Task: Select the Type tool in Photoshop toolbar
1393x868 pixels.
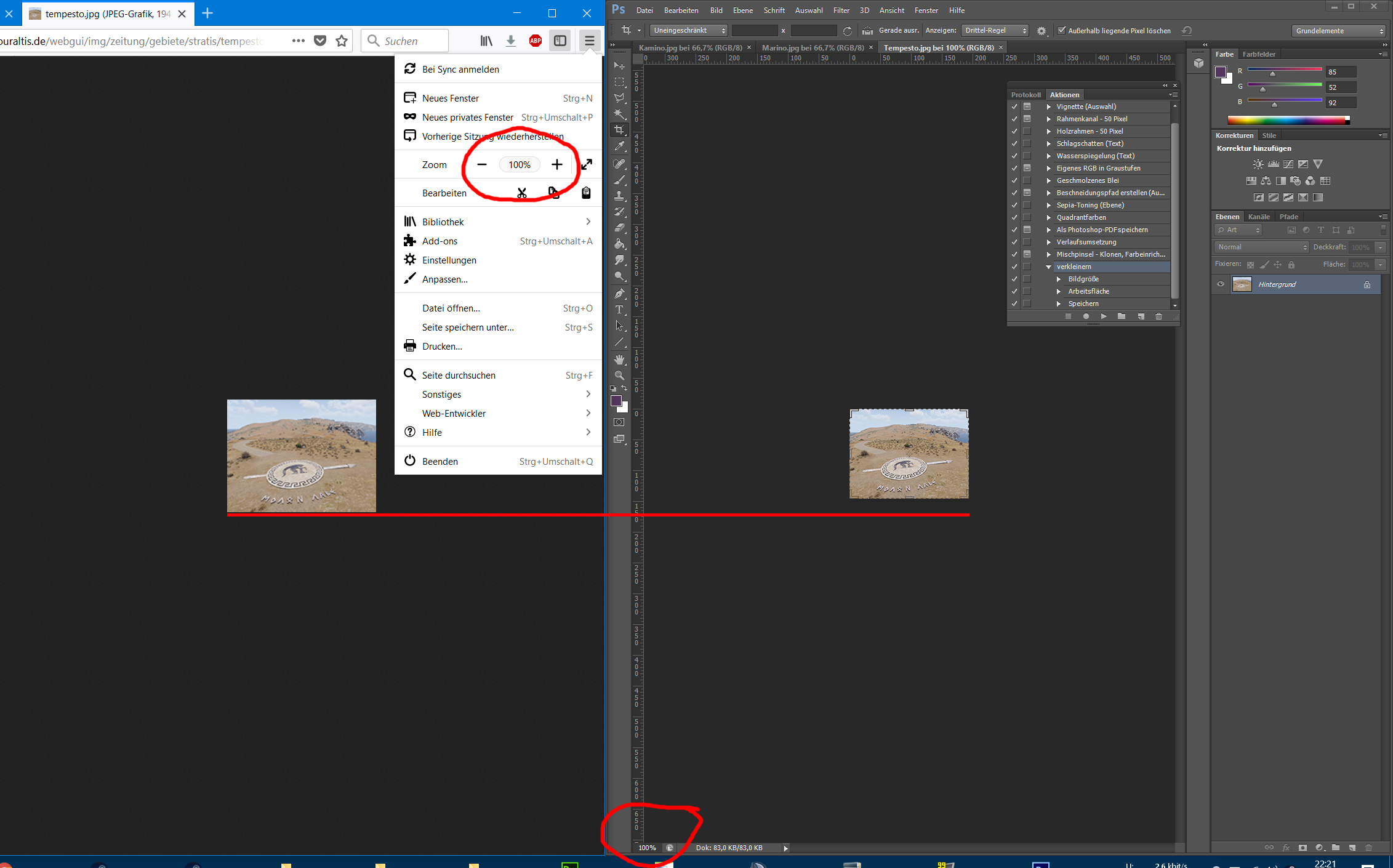Action: 619,310
